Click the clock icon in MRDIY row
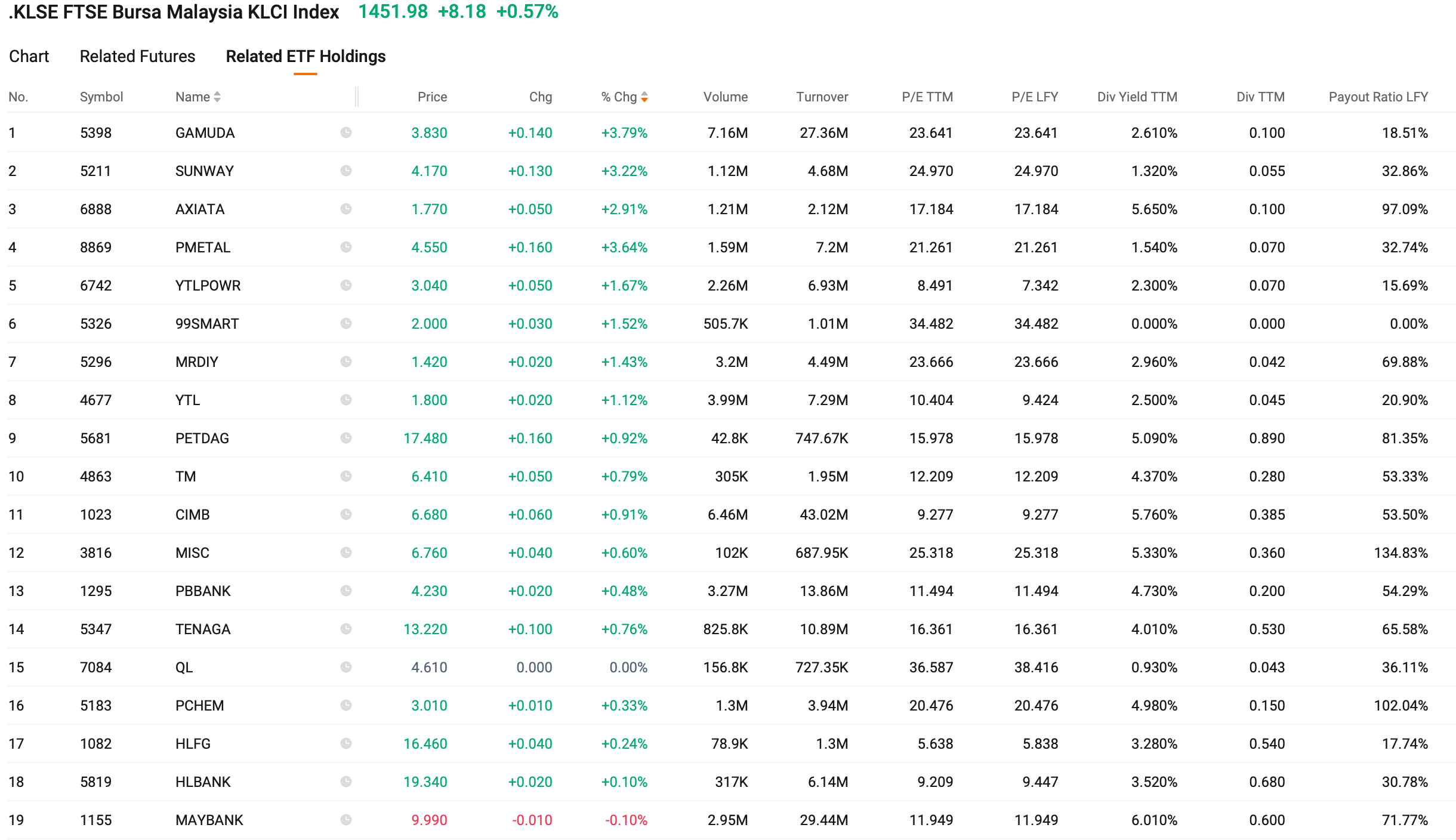 [346, 362]
